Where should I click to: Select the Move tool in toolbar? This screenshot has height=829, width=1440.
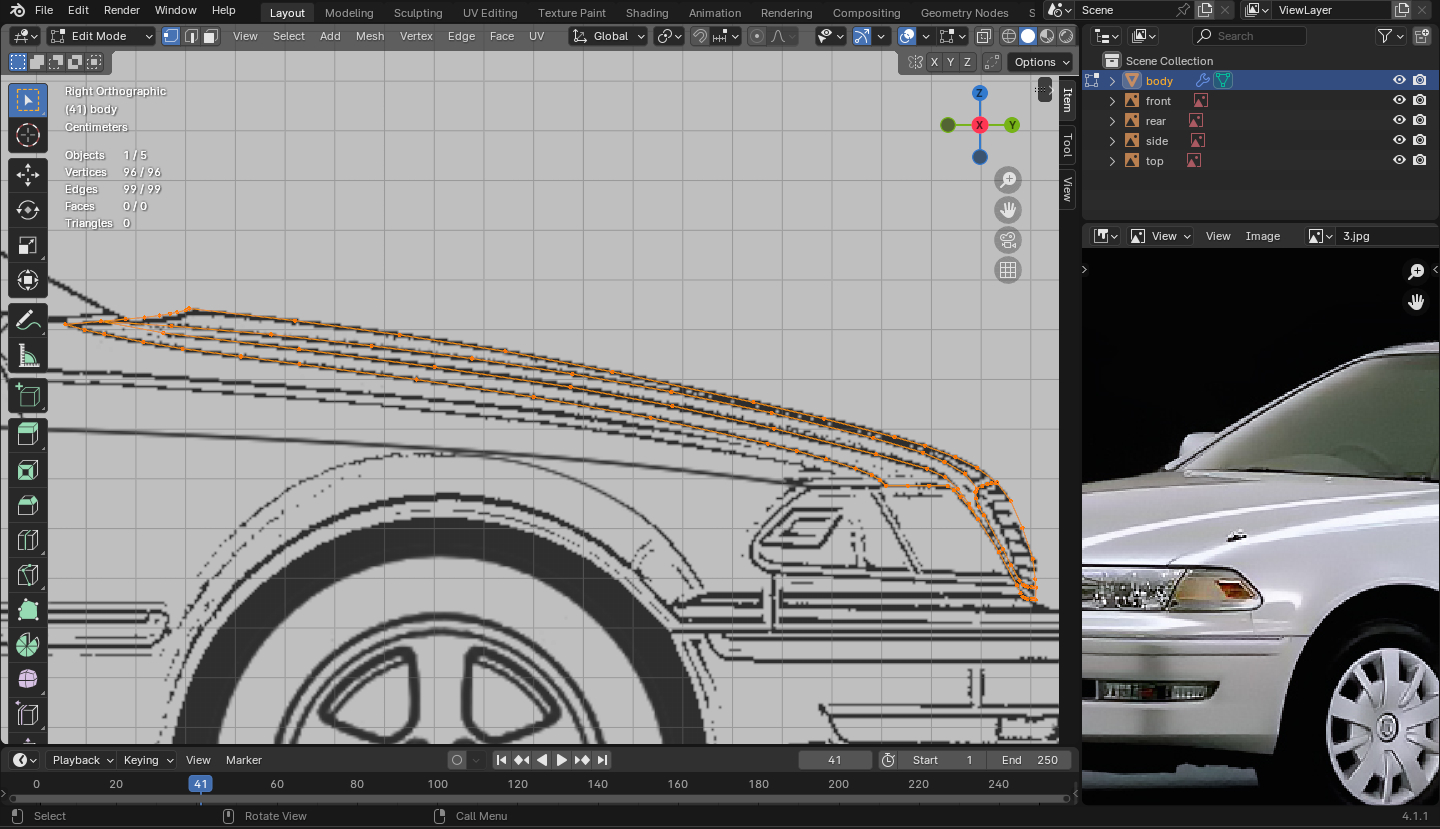click(x=28, y=175)
